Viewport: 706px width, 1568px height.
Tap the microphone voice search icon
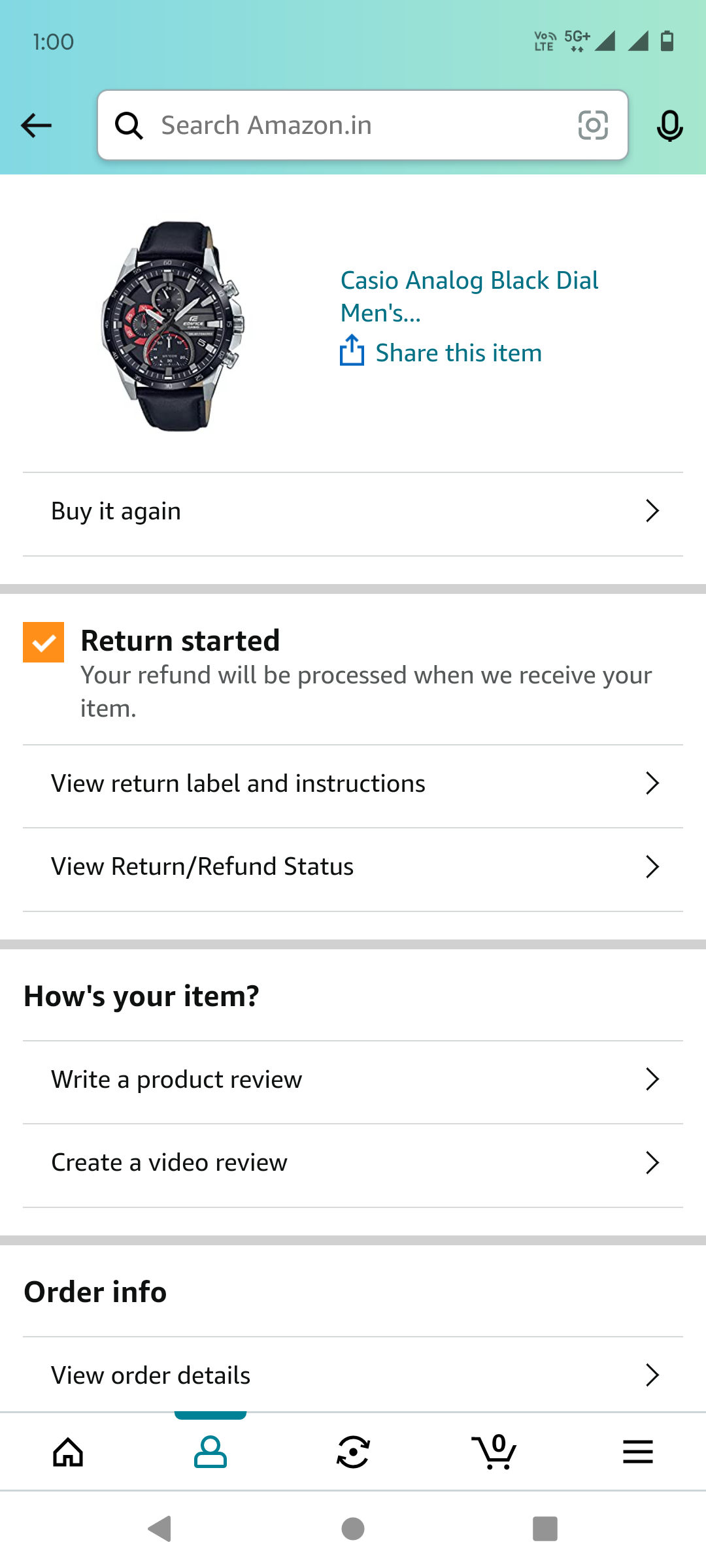point(669,125)
